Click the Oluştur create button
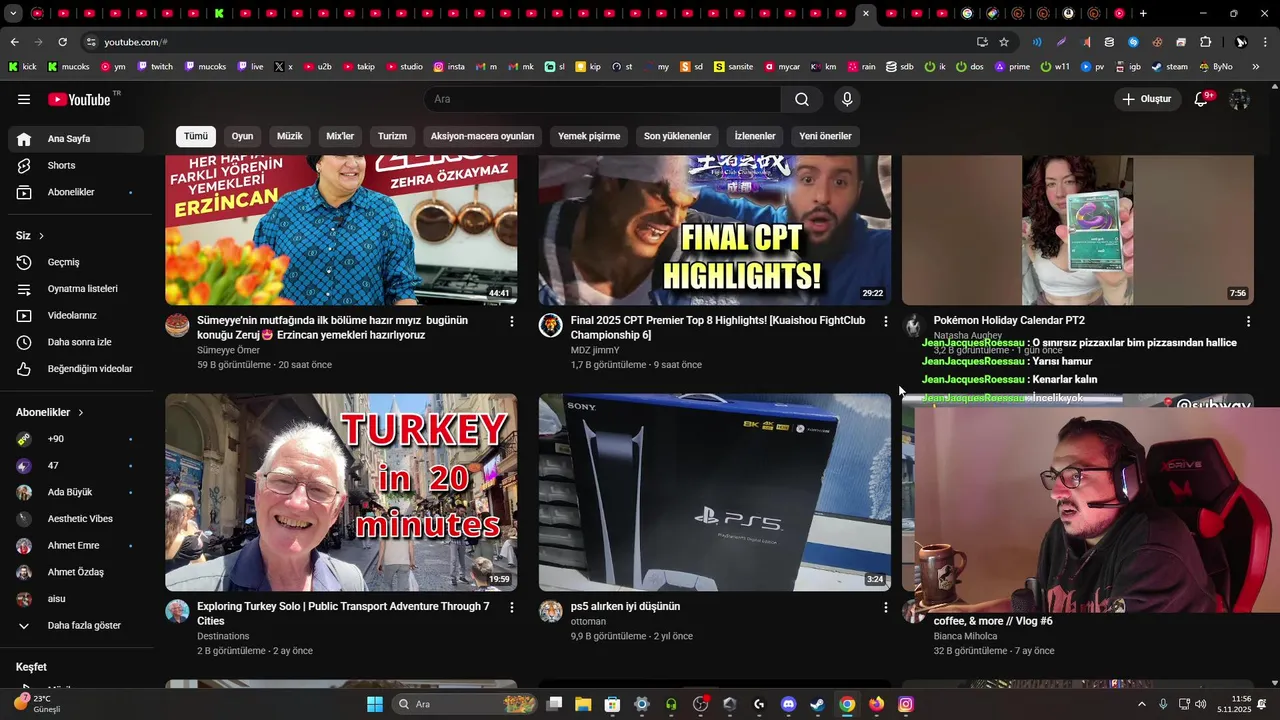 [1146, 99]
